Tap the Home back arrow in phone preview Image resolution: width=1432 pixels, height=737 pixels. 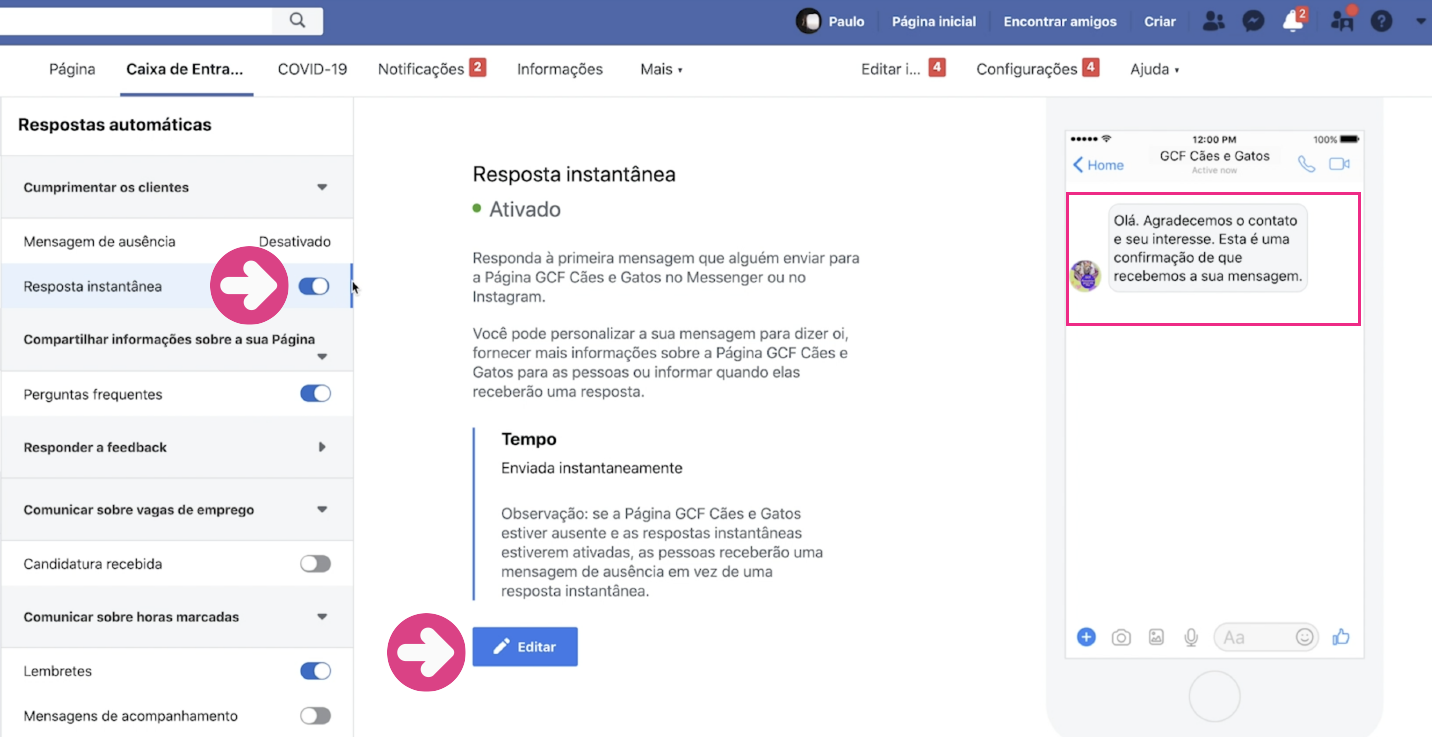point(1098,165)
